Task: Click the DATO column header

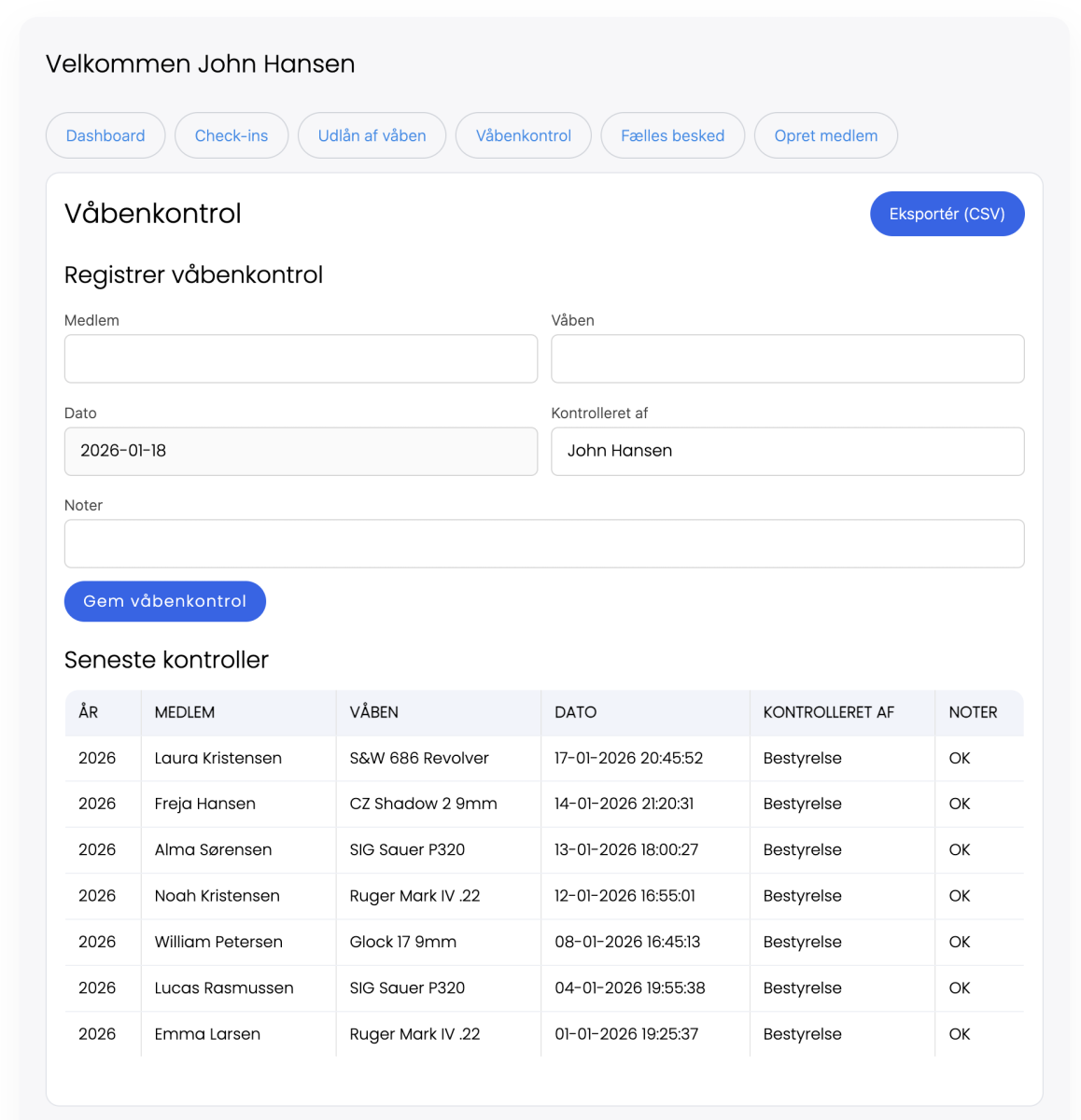Action: pos(575,713)
